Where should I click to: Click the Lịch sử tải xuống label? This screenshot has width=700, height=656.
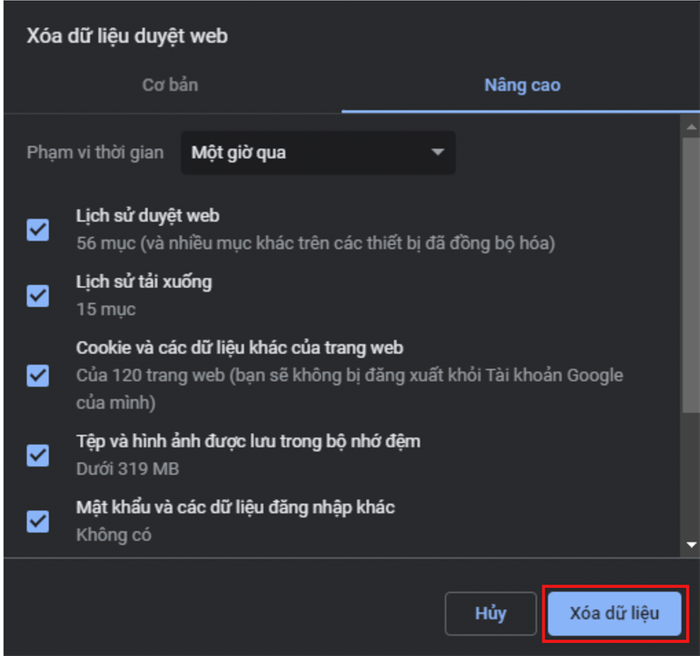(144, 282)
